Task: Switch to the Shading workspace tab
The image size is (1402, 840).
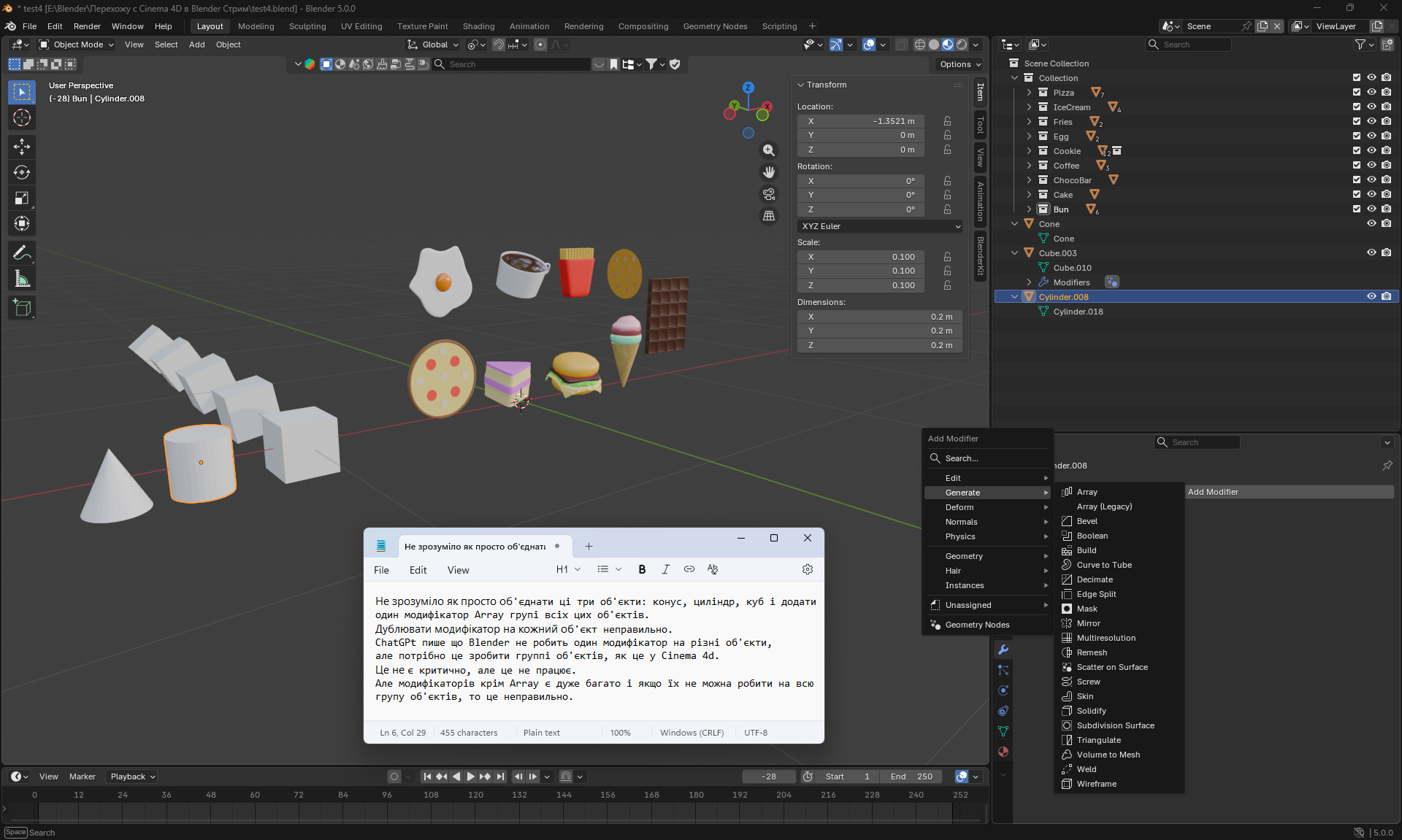Action: point(478,26)
